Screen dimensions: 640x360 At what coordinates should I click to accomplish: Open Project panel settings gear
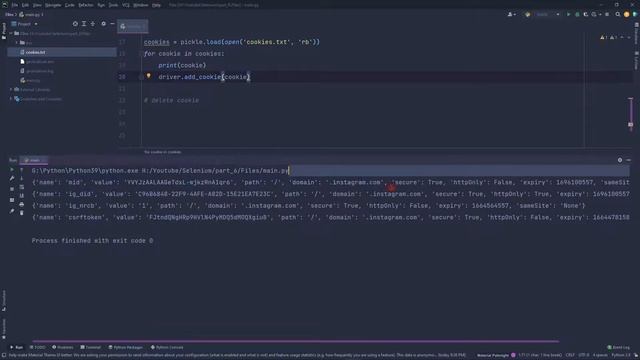[104, 24]
